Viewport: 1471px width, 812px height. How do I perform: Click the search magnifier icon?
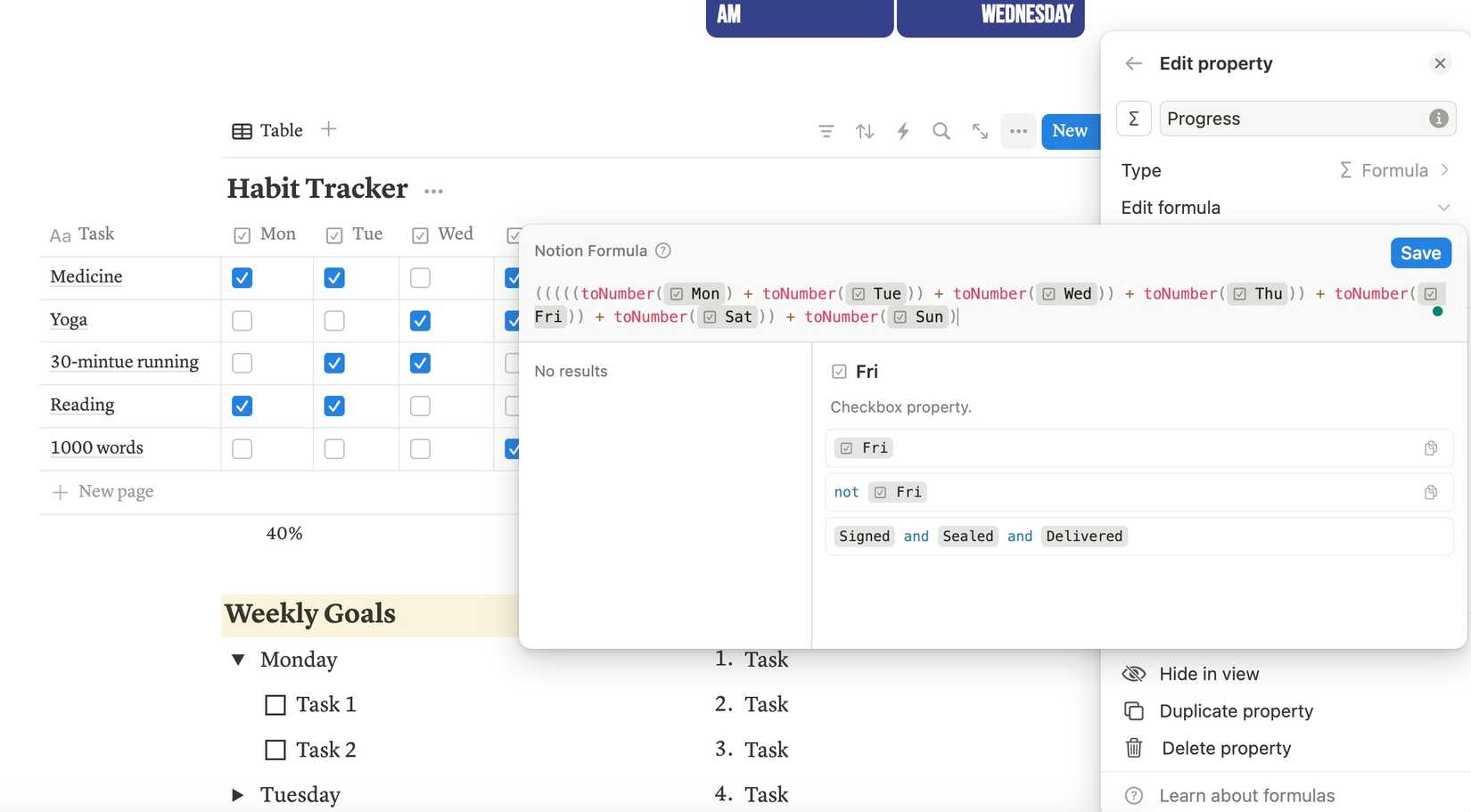coord(941,131)
